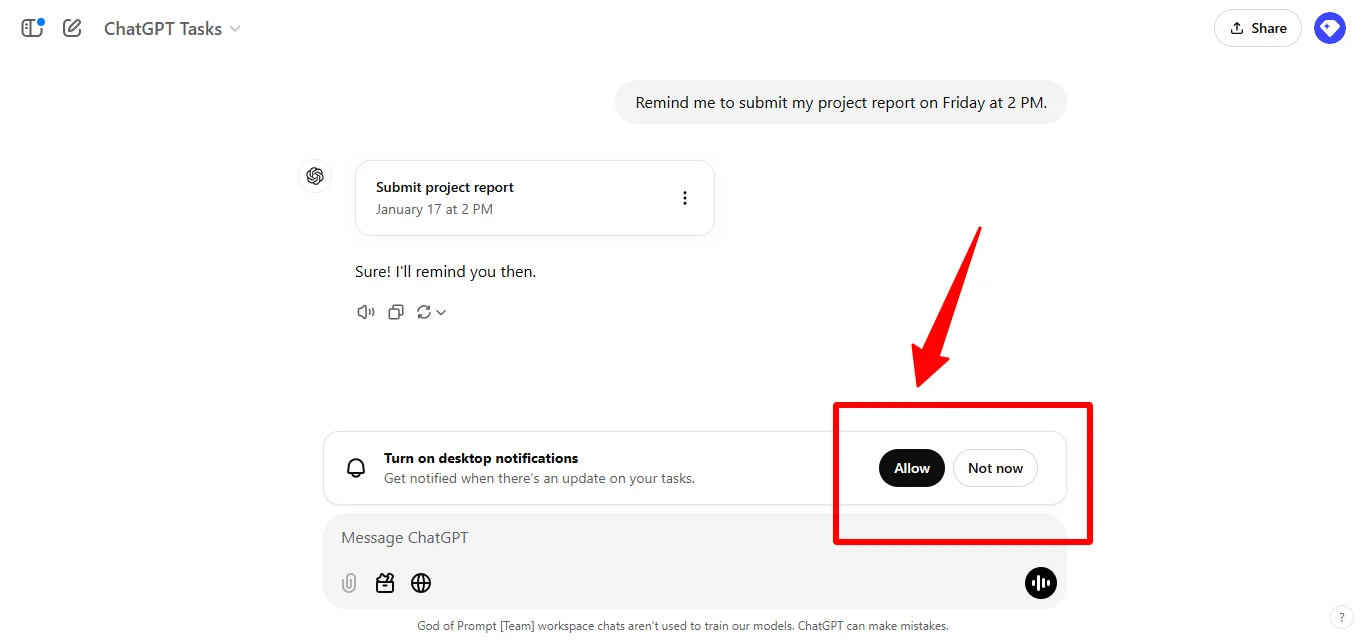
Task: Start voice mode with waveform button
Action: coord(1041,583)
